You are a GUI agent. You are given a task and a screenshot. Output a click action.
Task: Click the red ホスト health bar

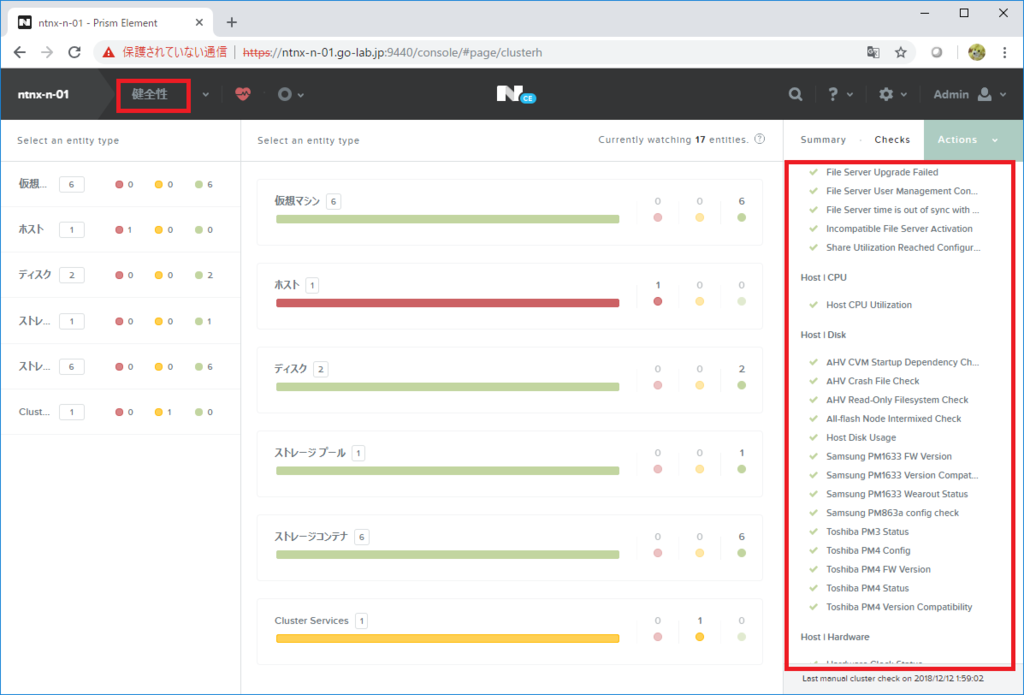(x=447, y=303)
